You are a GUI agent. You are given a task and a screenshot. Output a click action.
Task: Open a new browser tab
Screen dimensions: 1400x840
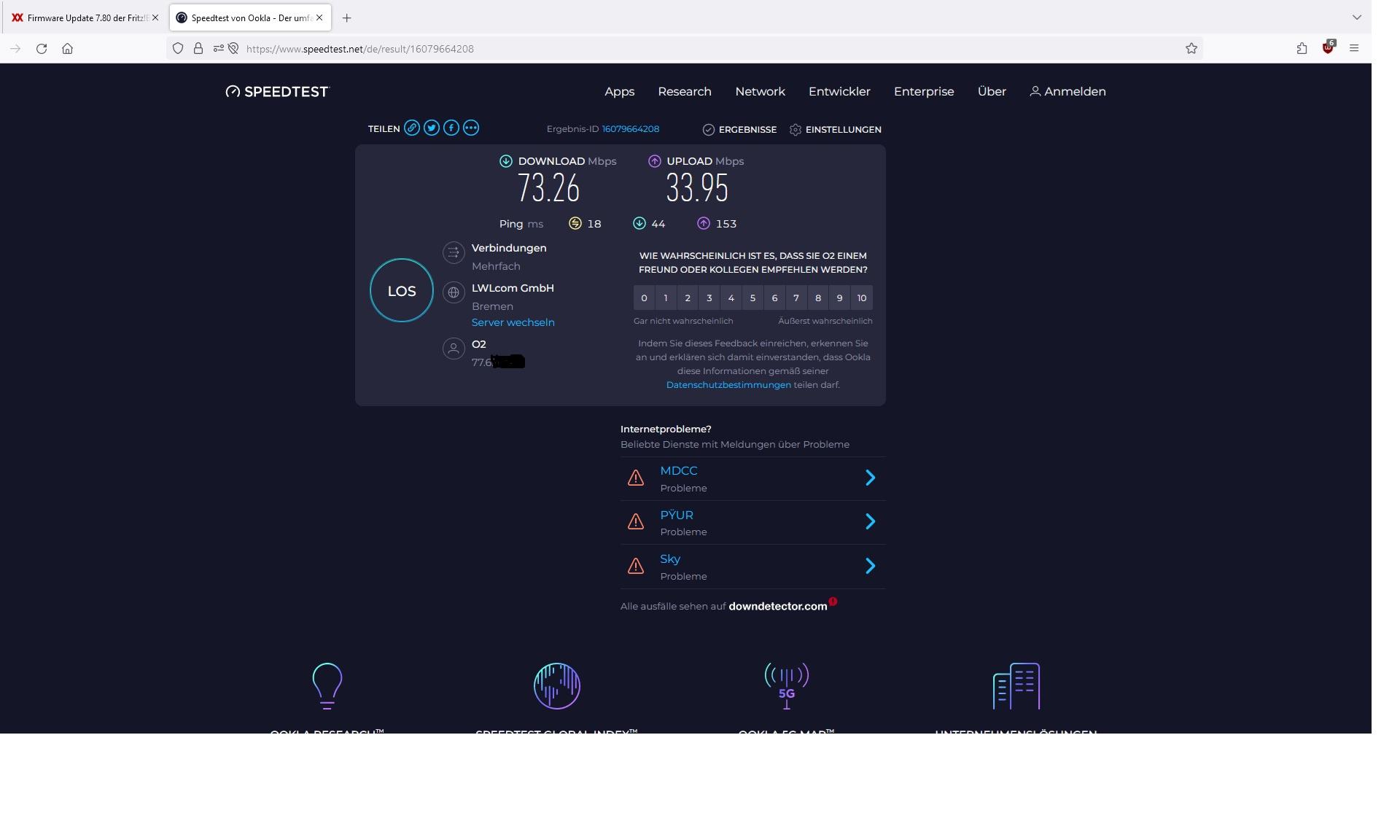point(347,17)
